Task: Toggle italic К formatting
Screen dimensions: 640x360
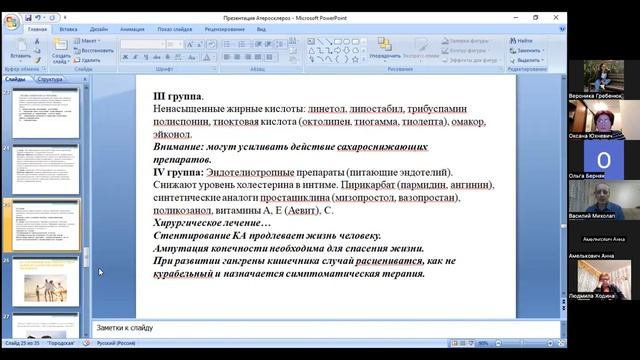Action: [136, 58]
